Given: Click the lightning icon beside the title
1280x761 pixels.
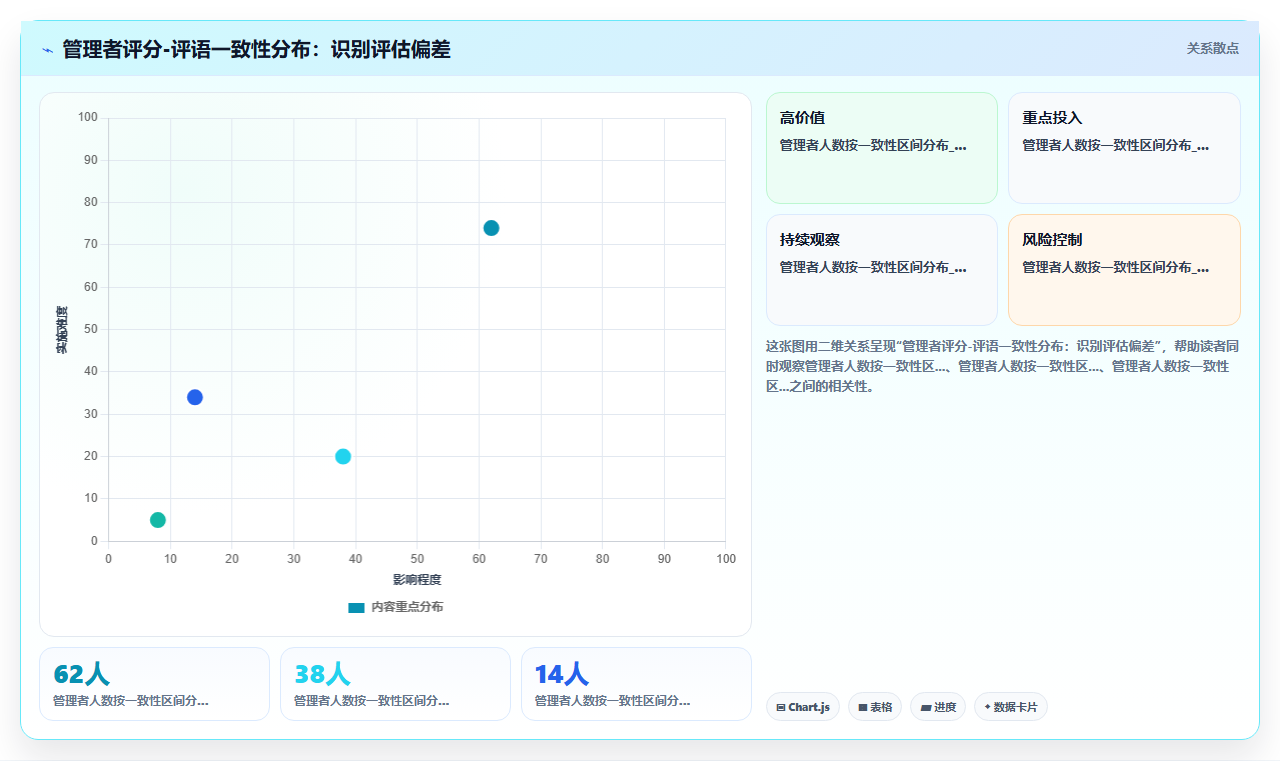Looking at the screenshot, I should 47,50.
